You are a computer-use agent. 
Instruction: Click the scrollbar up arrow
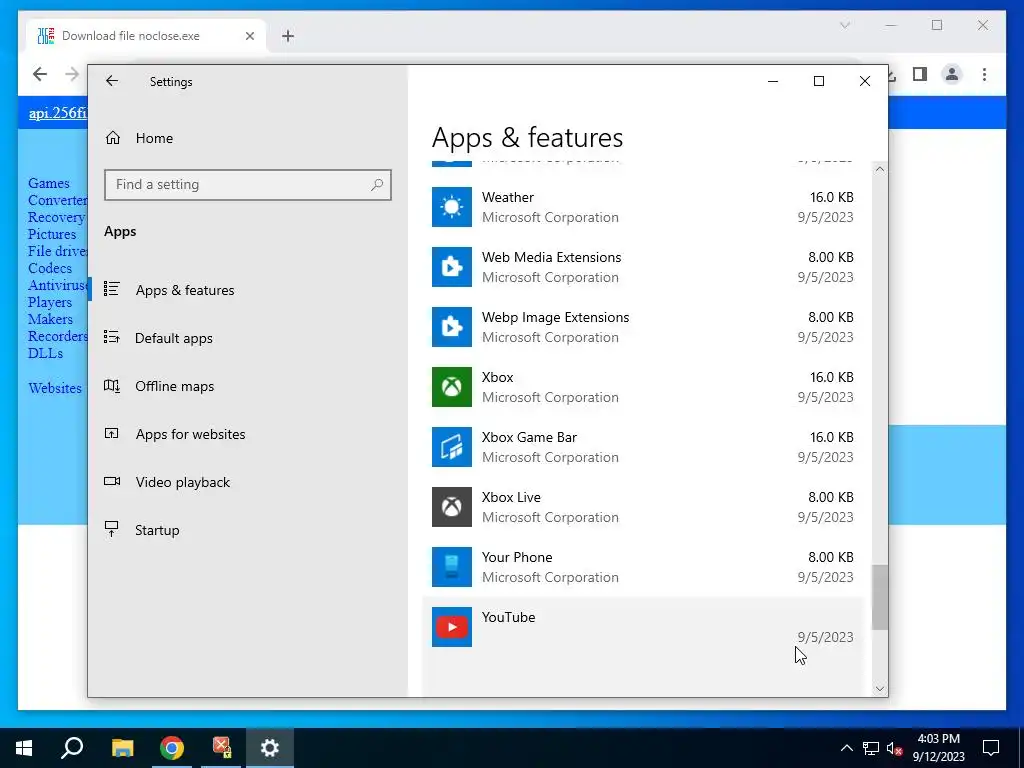coord(880,169)
